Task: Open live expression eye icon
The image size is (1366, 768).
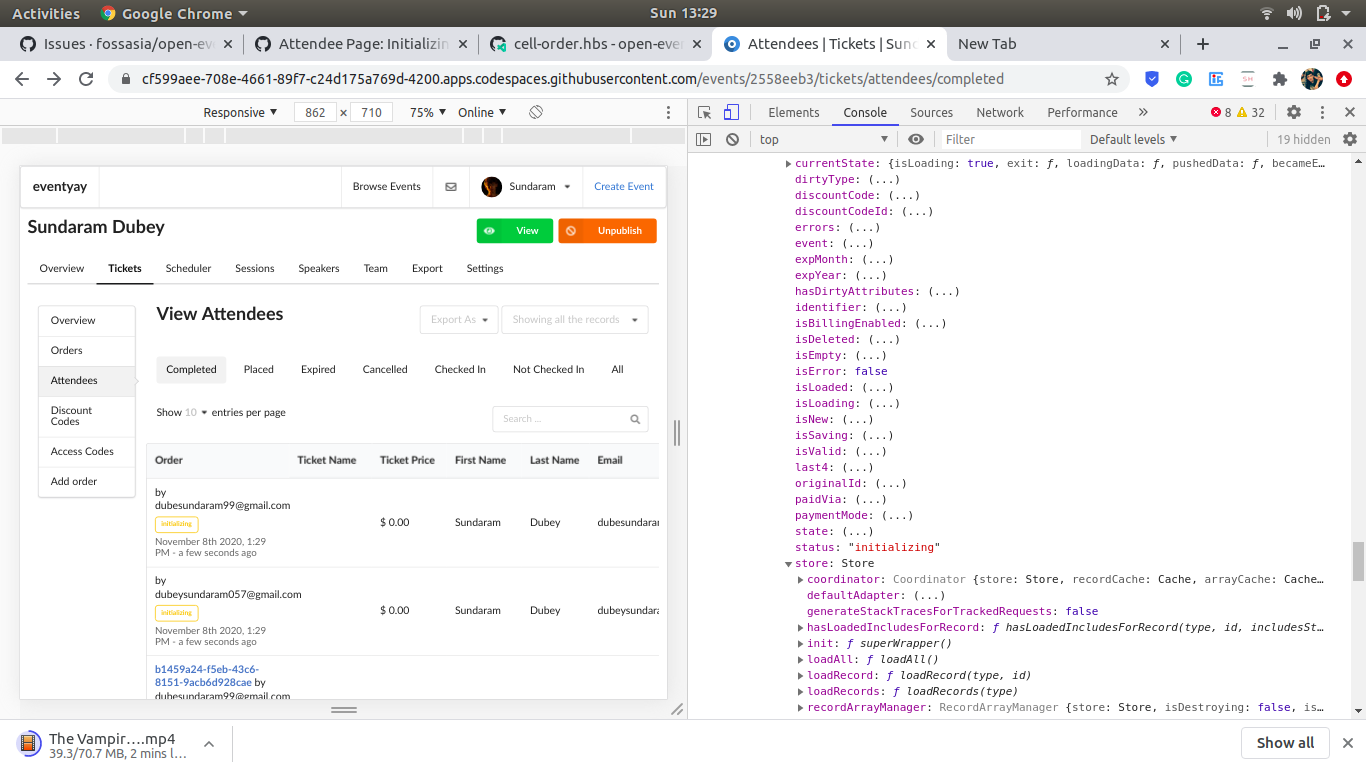Action: coord(916,139)
